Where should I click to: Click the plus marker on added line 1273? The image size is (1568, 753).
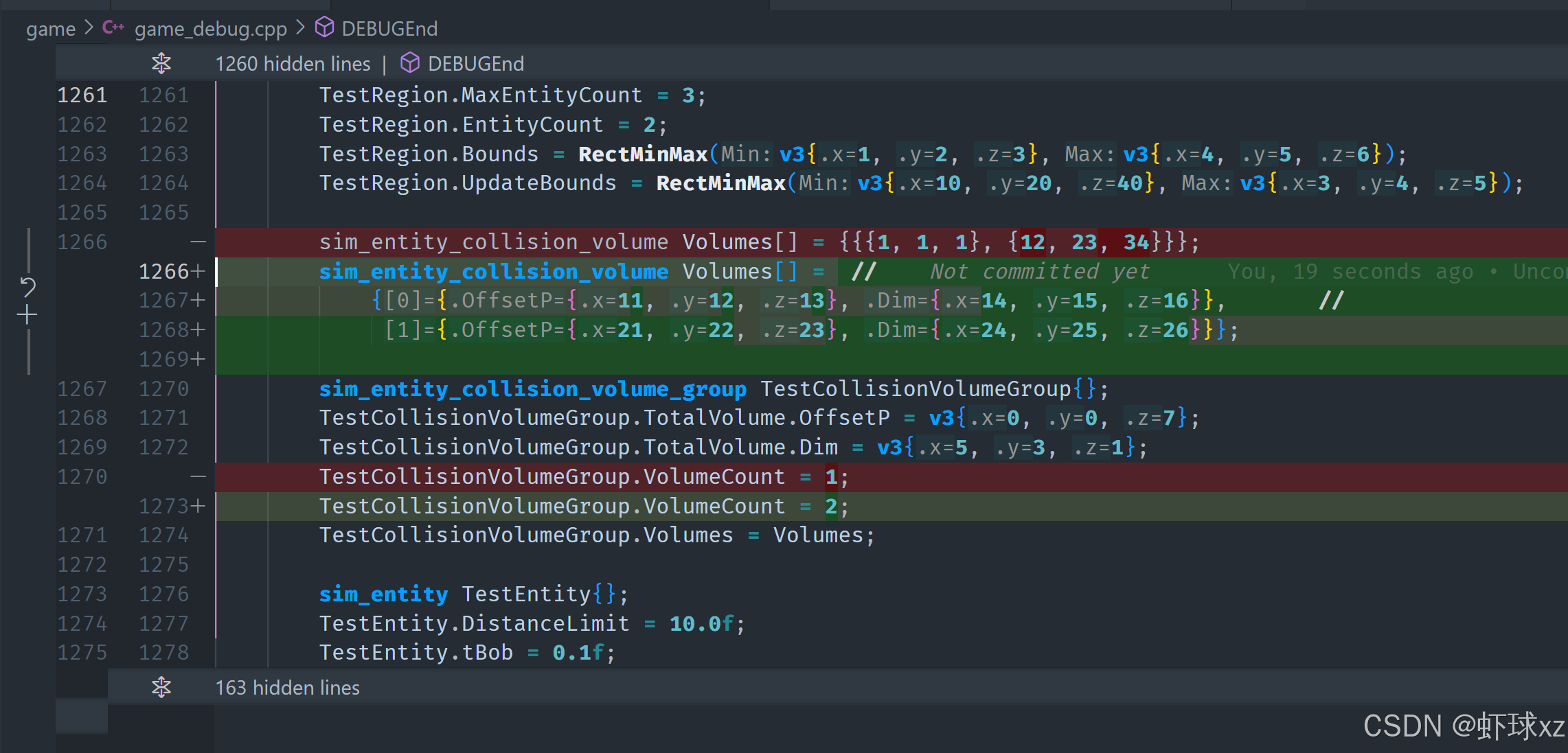tap(198, 507)
